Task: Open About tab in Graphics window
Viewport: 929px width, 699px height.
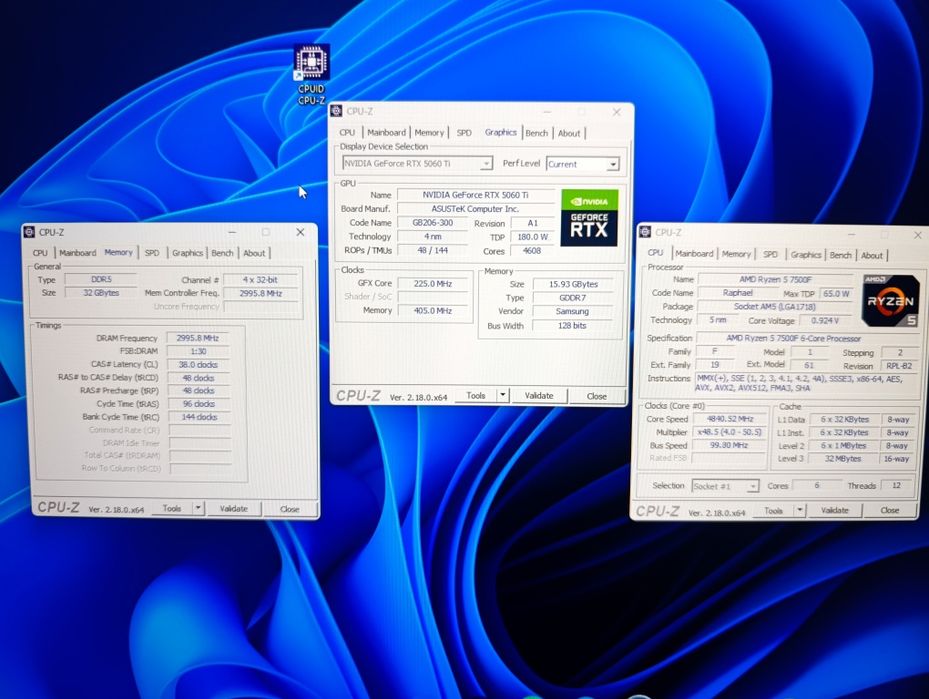Action: tap(569, 133)
